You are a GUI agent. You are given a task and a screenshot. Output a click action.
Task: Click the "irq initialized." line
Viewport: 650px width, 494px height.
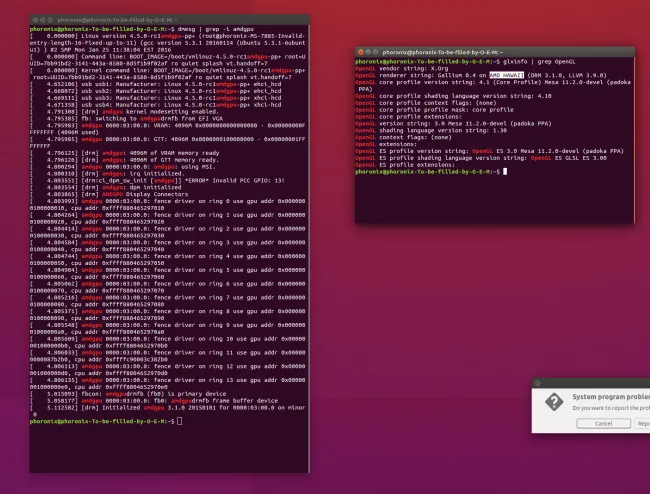point(107,174)
